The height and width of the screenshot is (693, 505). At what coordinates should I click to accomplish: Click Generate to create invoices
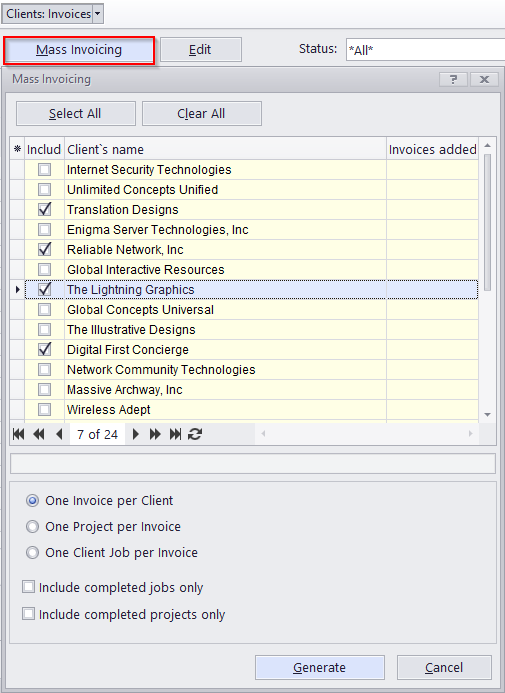(x=319, y=667)
